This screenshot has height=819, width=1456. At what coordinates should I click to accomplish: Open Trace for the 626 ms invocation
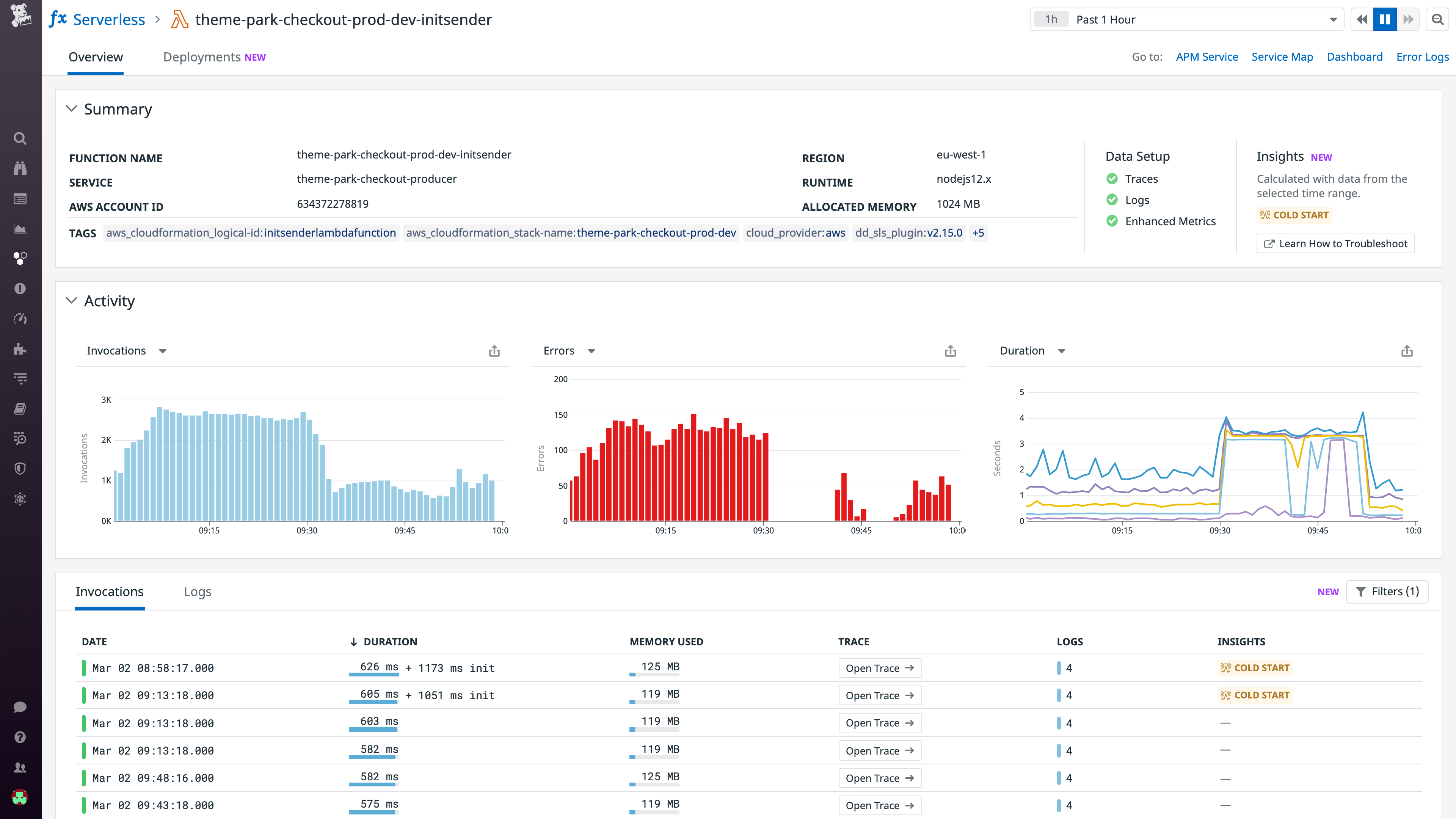tap(880, 667)
